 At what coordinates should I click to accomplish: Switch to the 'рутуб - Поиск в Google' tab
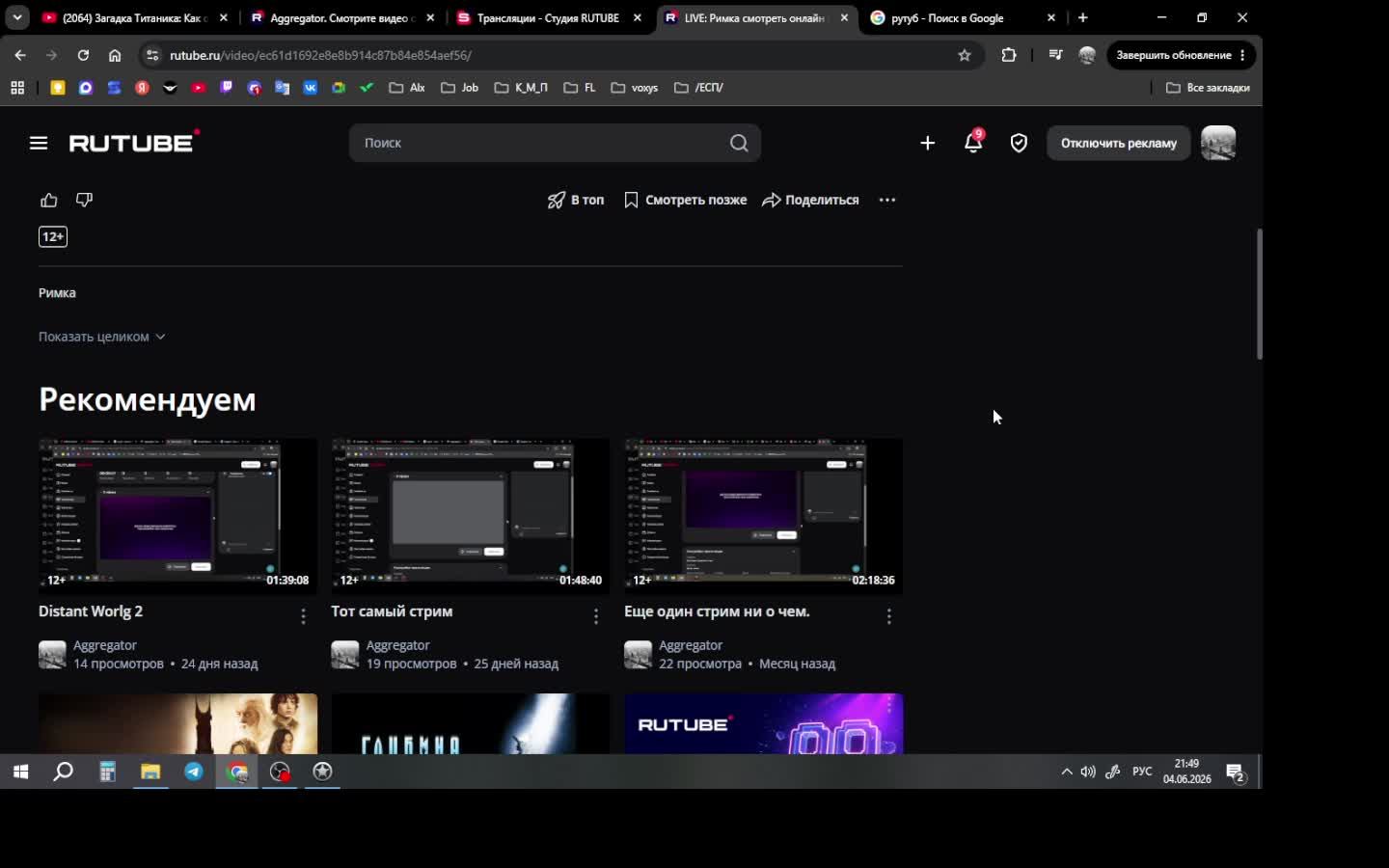(x=963, y=17)
